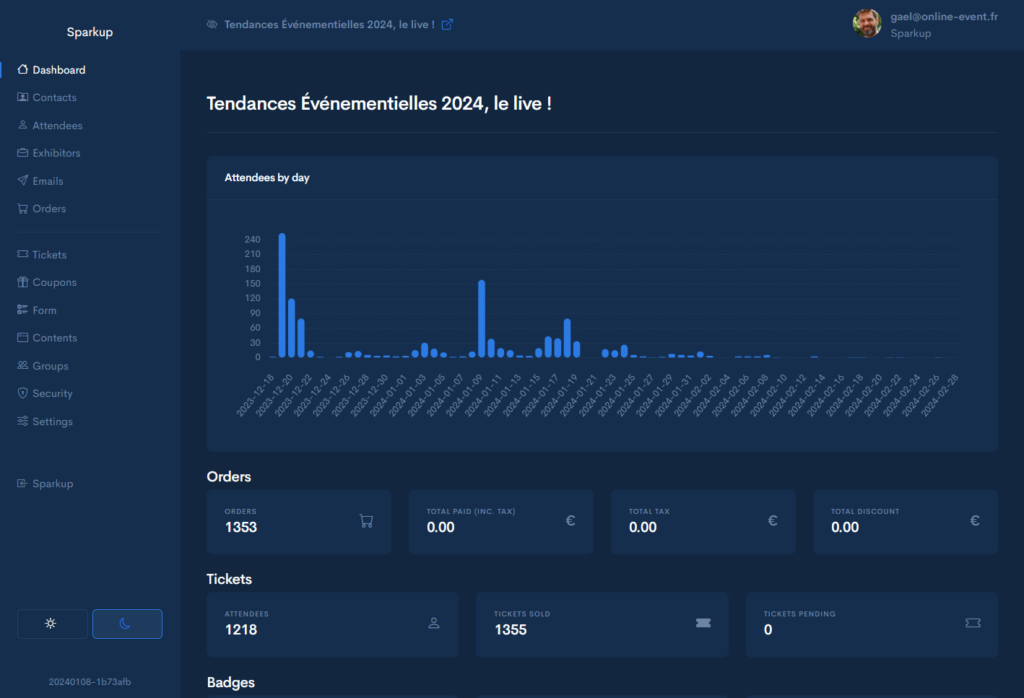
Task: Open the gael@online-event.fr account menu
Action: click(944, 17)
